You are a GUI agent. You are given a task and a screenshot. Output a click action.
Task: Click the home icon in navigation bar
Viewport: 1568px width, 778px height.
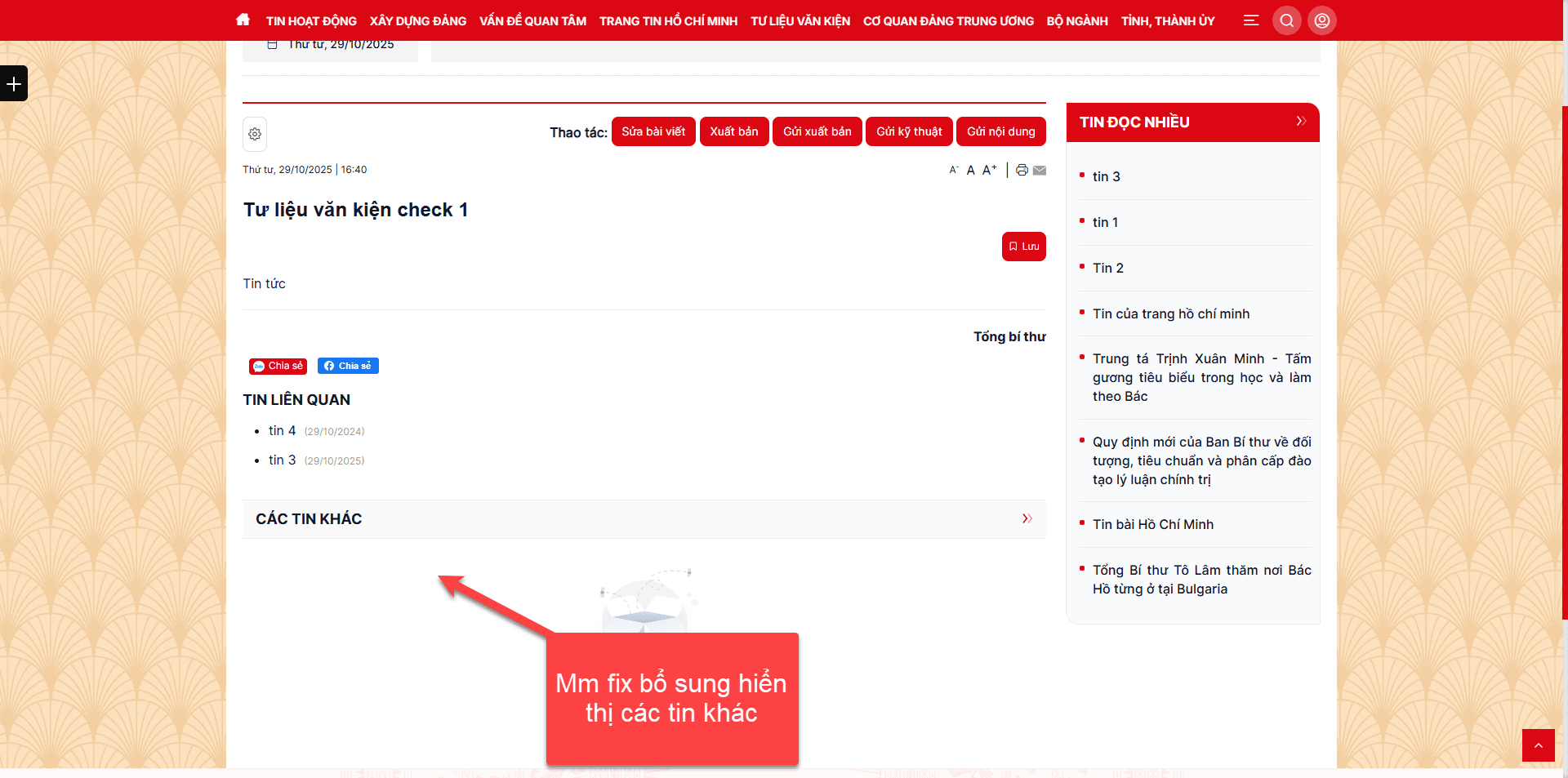(243, 20)
